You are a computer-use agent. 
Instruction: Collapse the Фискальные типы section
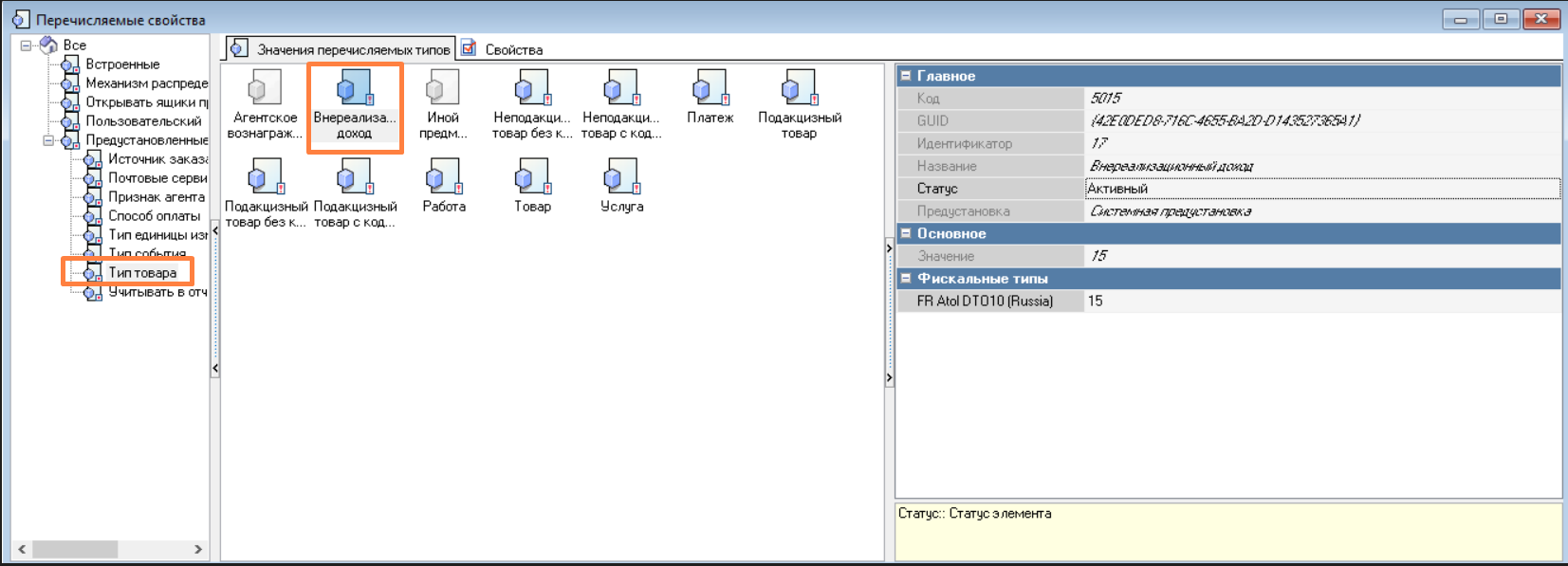click(x=906, y=279)
